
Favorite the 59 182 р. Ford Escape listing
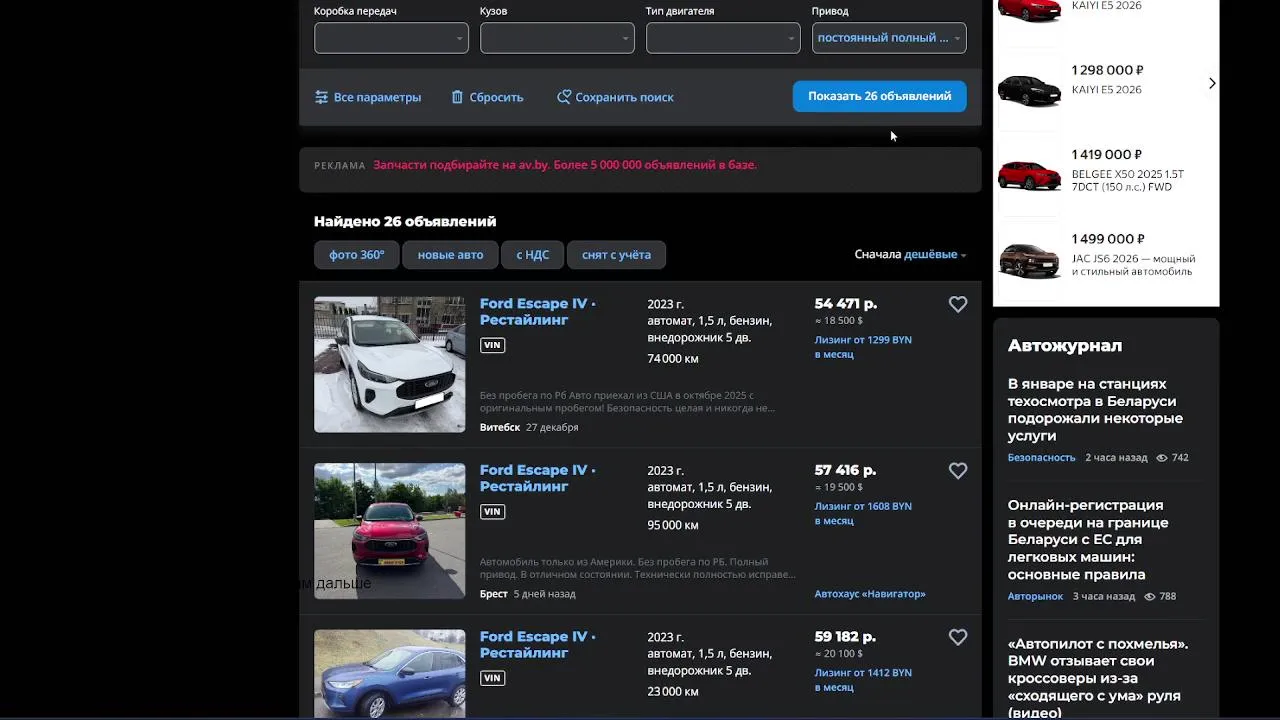click(x=958, y=637)
